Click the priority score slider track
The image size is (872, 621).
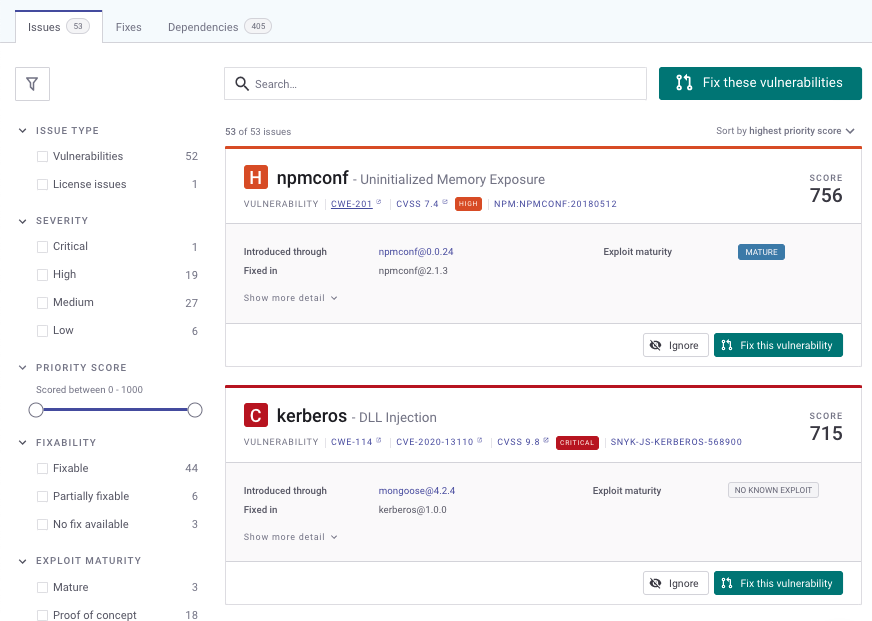116,410
